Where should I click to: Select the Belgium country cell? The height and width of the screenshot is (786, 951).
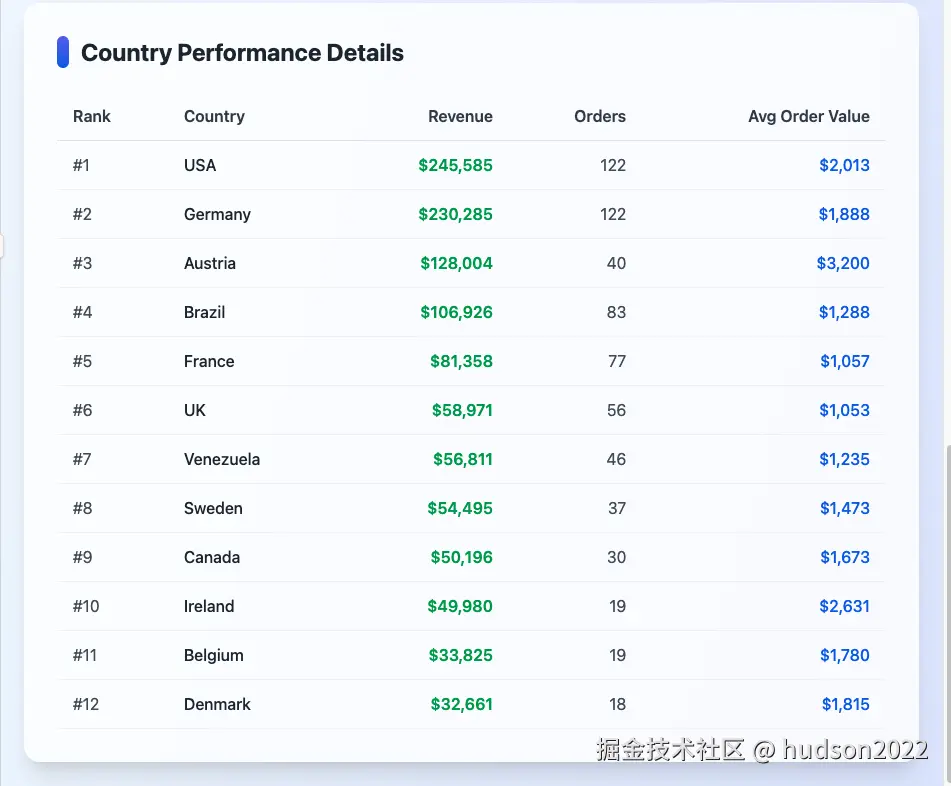(214, 655)
